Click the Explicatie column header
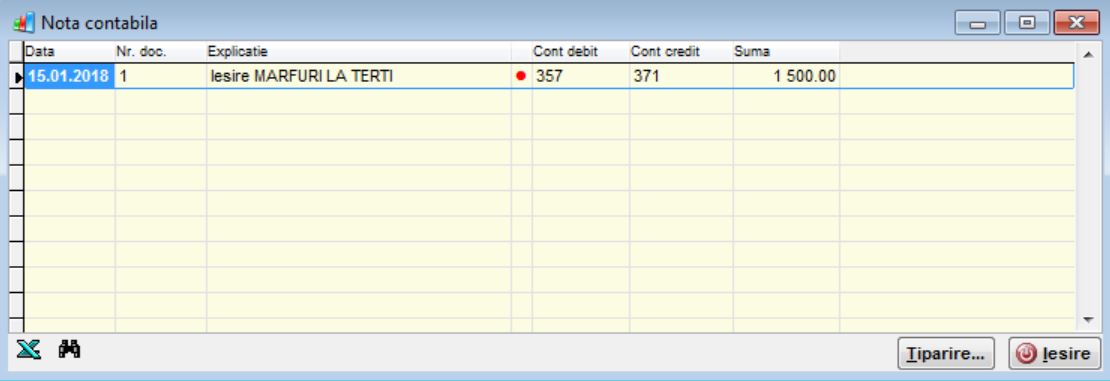 pyautogui.click(x=359, y=52)
